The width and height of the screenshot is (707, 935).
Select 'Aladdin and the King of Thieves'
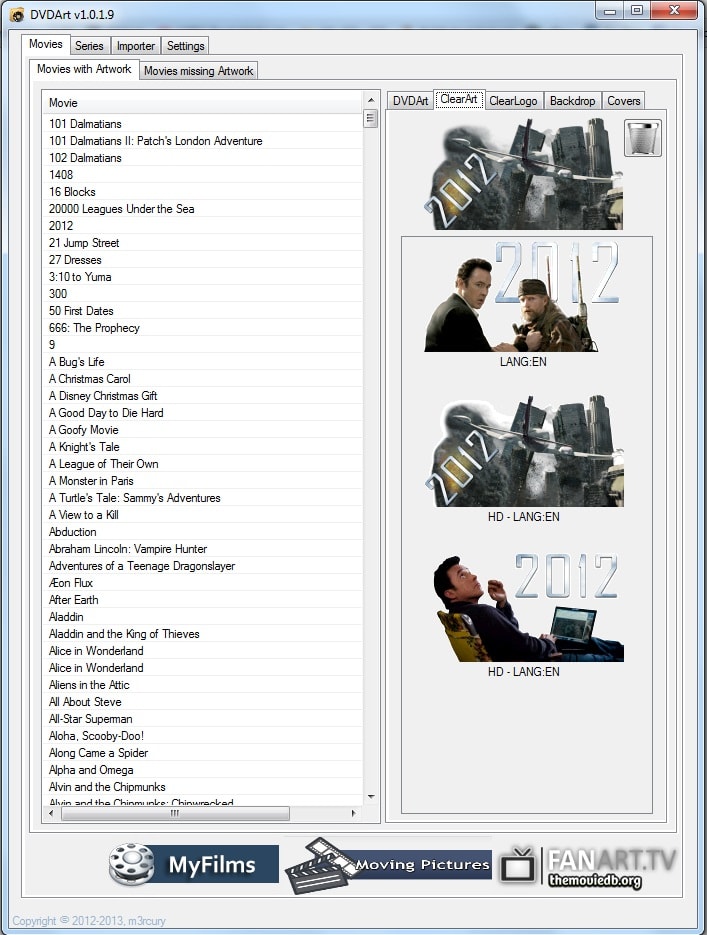(x=203, y=634)
